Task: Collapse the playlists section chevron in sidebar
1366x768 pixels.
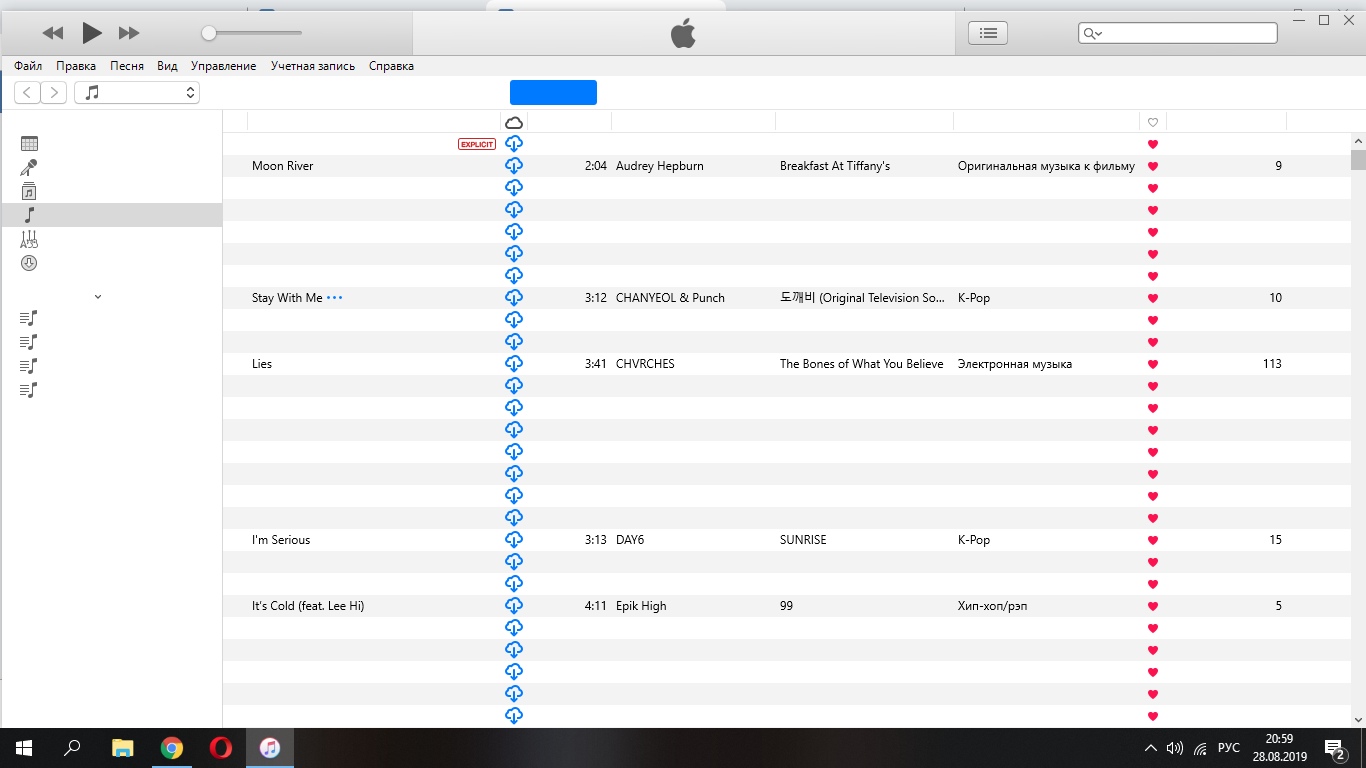Action: point(98,297)
